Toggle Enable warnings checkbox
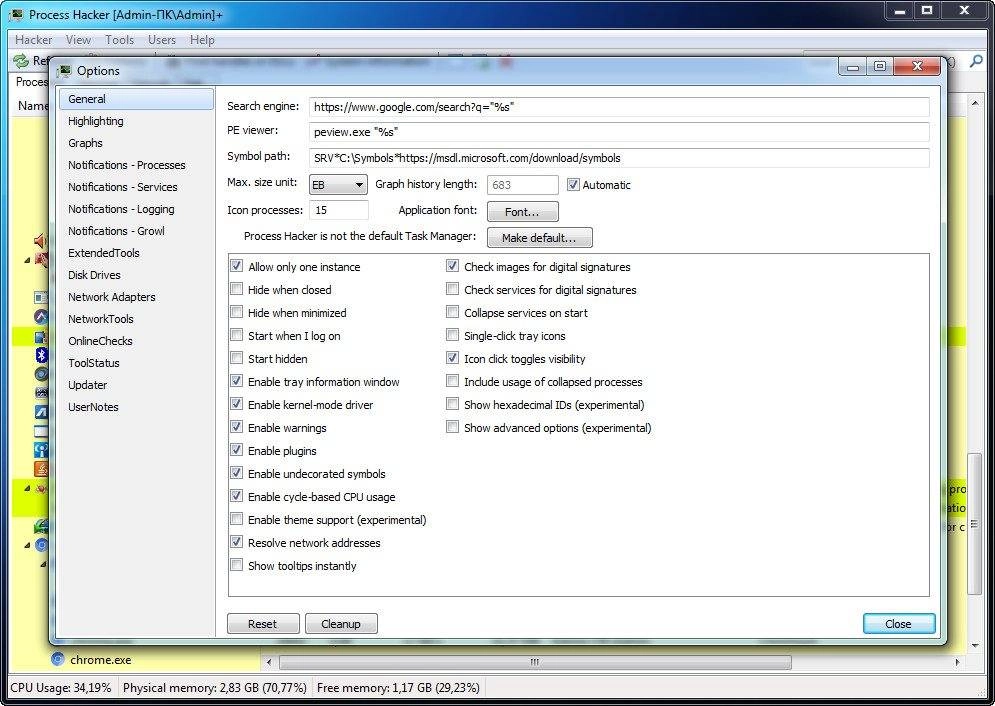This screenshot has width=995, height=706. pos(236,427)
